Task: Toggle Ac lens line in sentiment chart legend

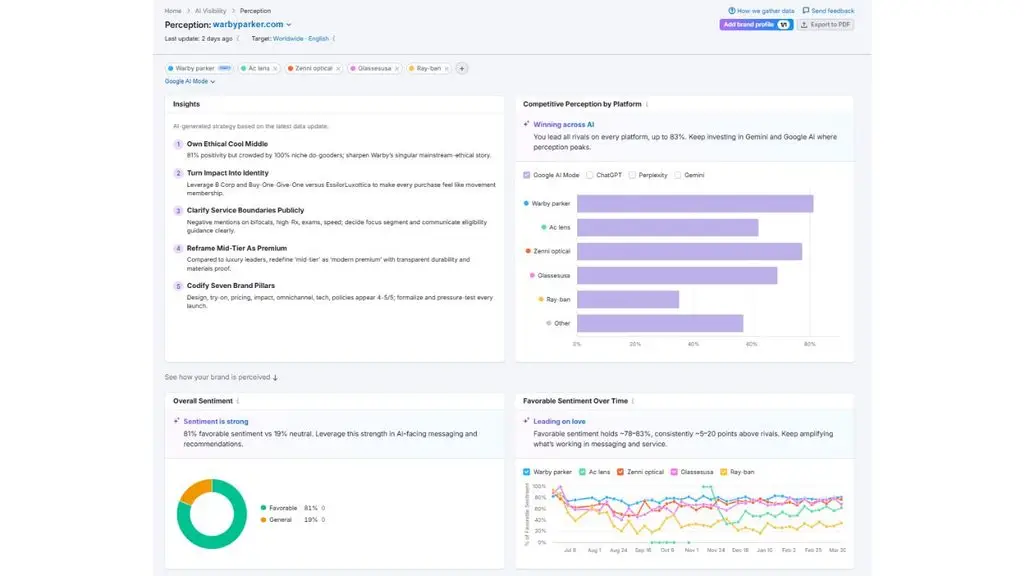Action: (x=582, y=472)
